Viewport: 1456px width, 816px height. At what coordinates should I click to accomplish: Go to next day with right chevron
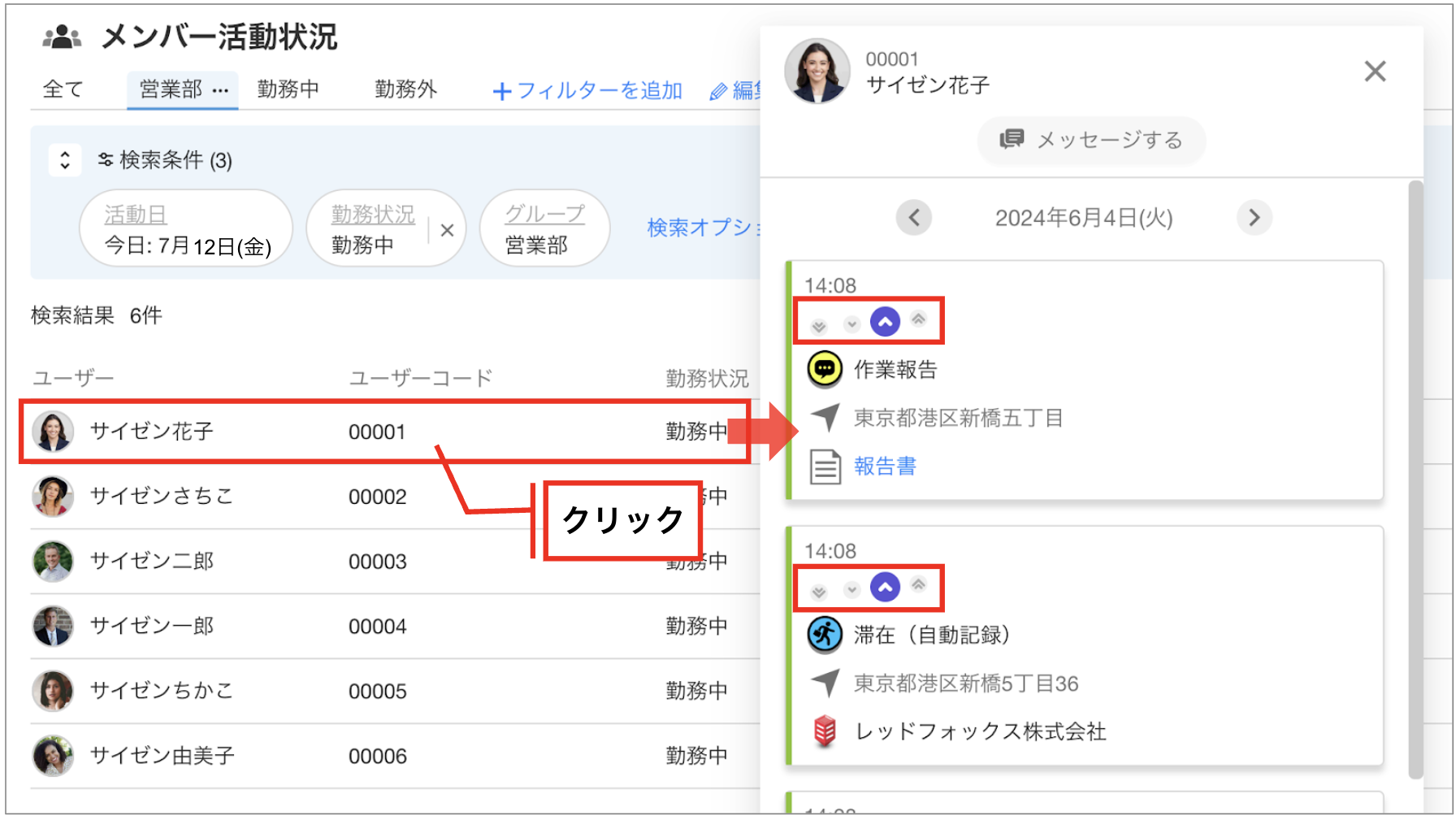click(1254, 218)
